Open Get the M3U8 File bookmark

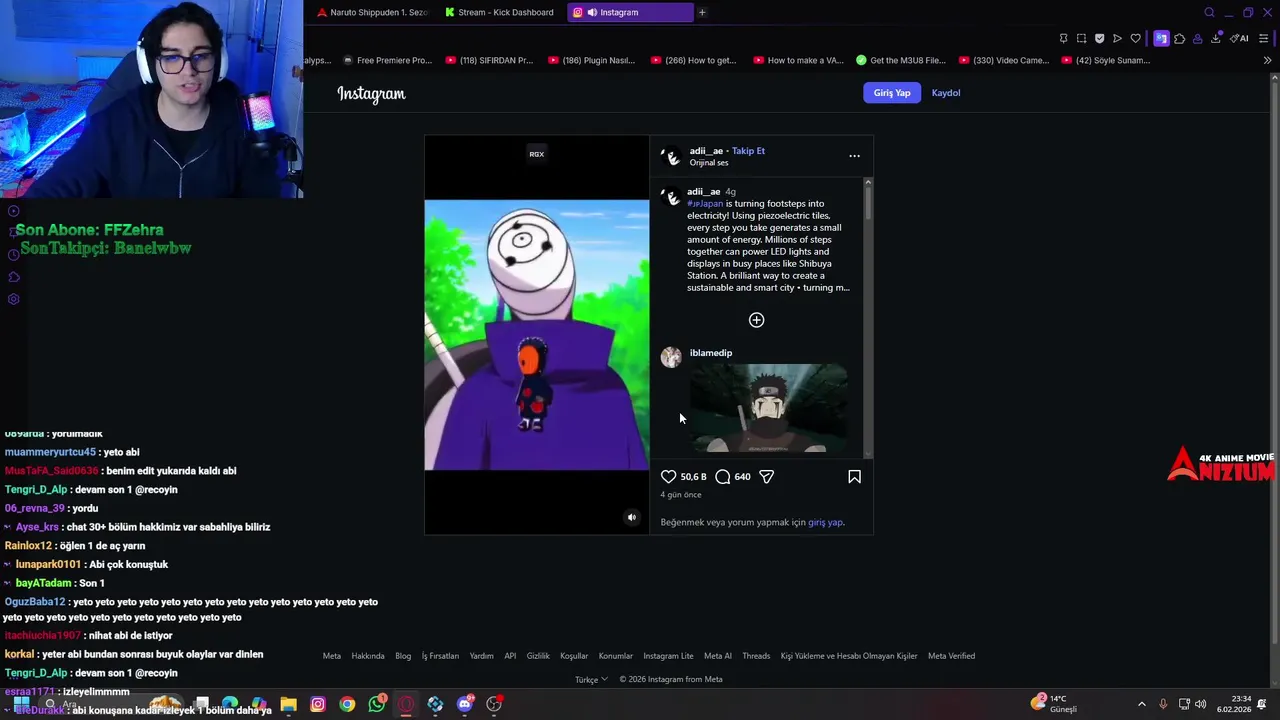point(901,60)
